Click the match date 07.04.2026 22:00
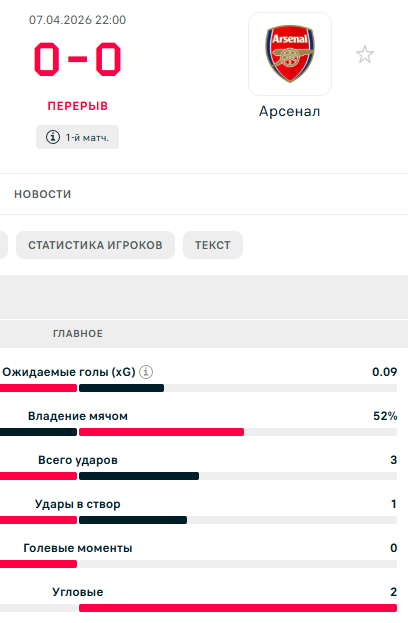The height and width of the screenshot is (623, 408). (x=77, y=20)
